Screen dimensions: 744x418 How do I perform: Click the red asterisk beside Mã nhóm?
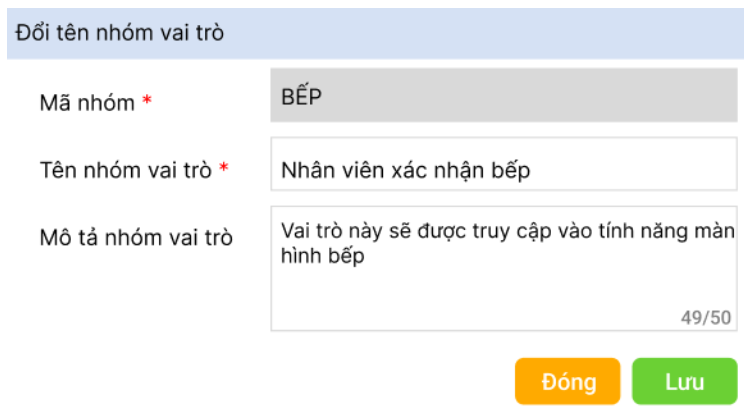click(146, 102)
